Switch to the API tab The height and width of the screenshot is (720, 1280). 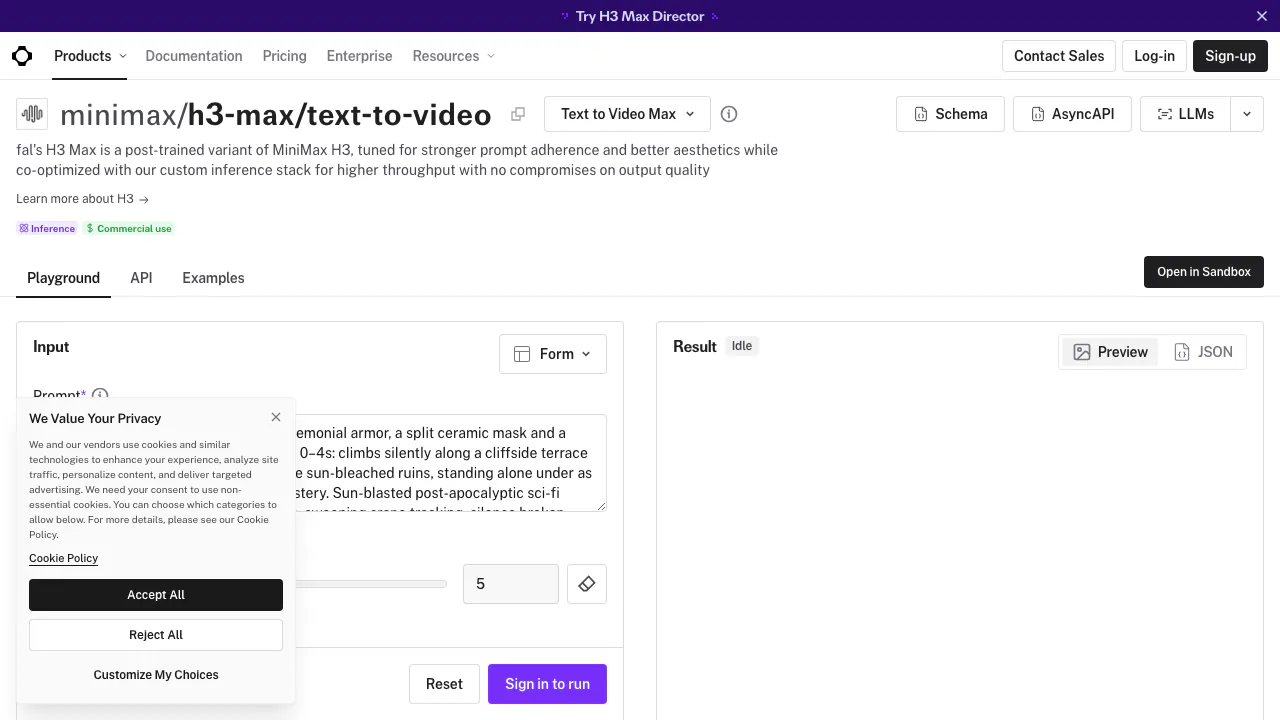coord(141,278)
